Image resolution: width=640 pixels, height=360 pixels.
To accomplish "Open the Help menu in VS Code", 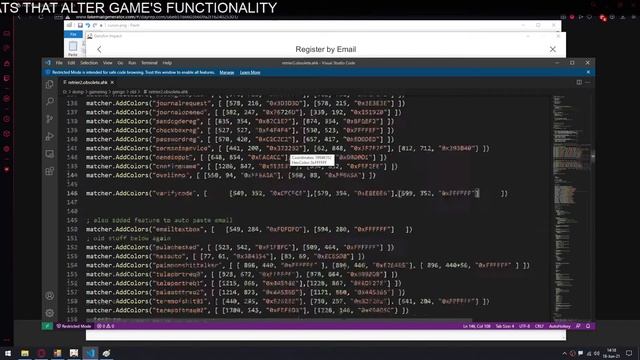I will 167,63.
